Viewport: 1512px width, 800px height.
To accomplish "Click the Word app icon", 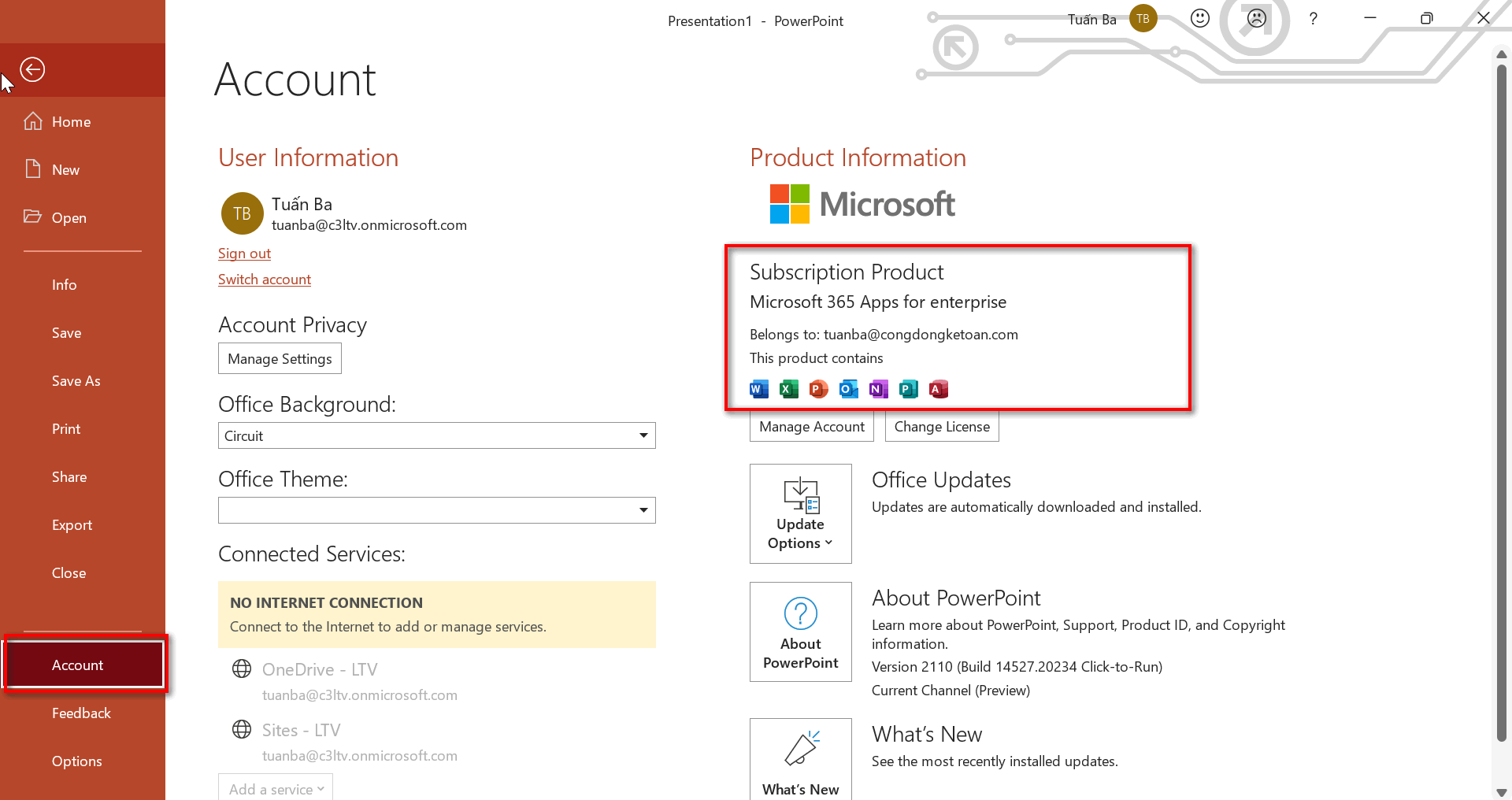I will click(x=759, y=389).
